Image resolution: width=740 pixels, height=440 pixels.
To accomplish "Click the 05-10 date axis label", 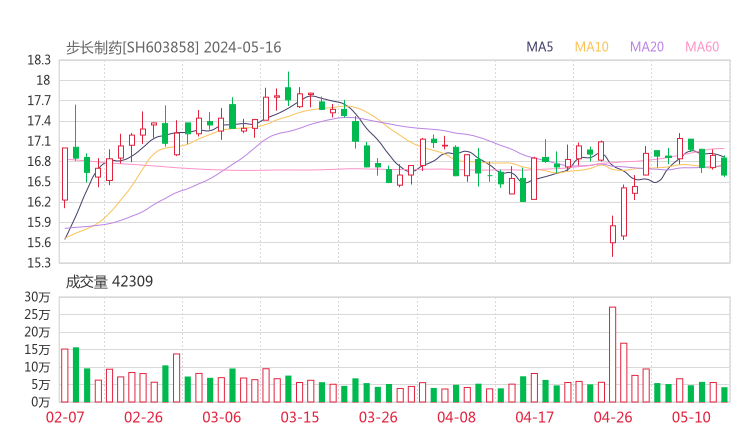I will coord(691,417).
